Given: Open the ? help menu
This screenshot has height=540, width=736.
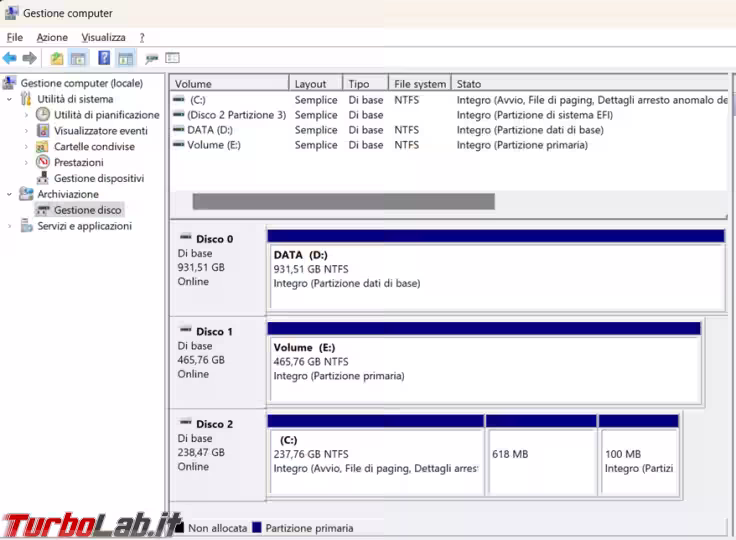Looking at the screenshot, I should [142, 37].
